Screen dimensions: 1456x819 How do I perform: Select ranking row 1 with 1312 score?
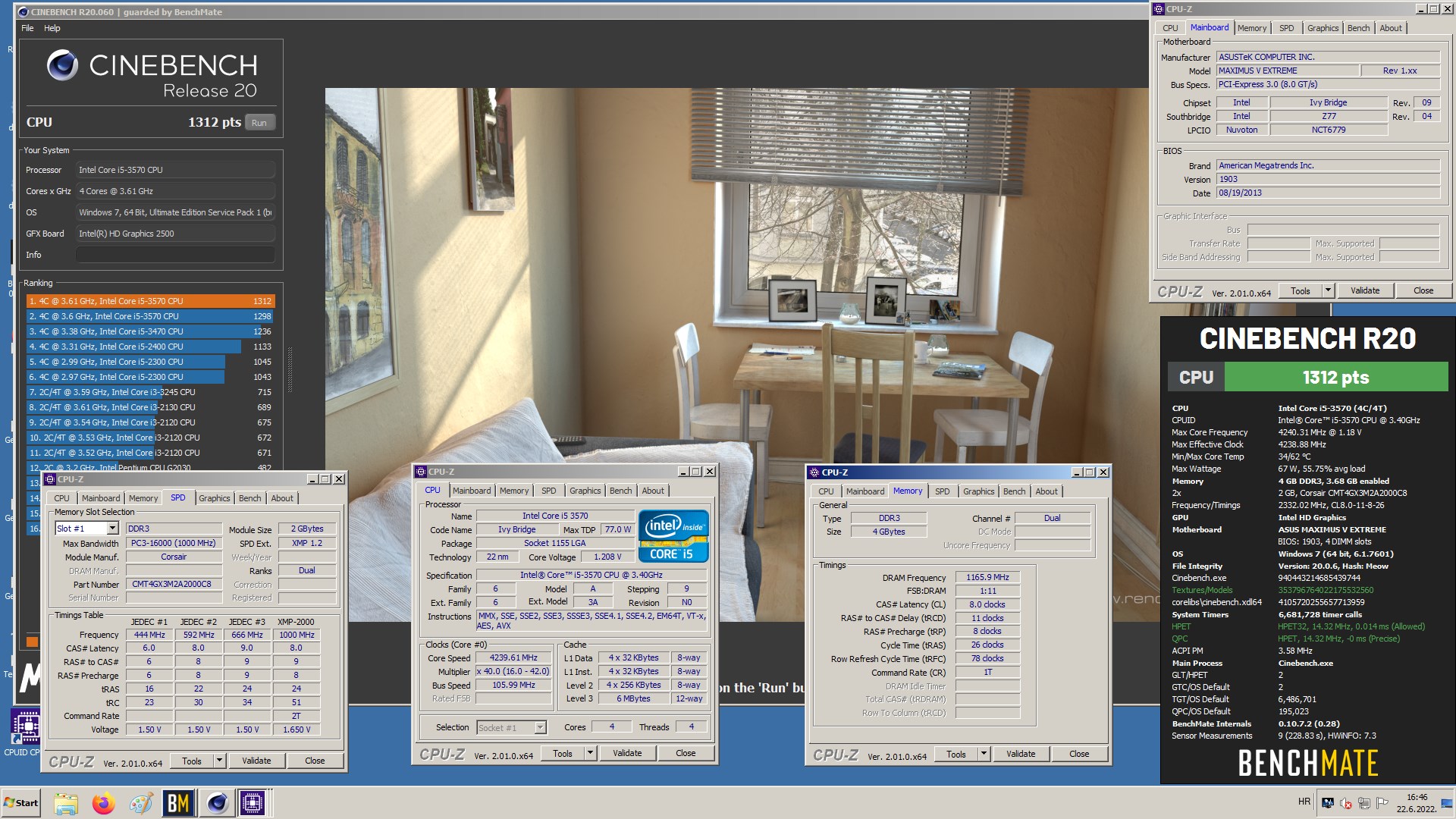click(x=150, y=301)
